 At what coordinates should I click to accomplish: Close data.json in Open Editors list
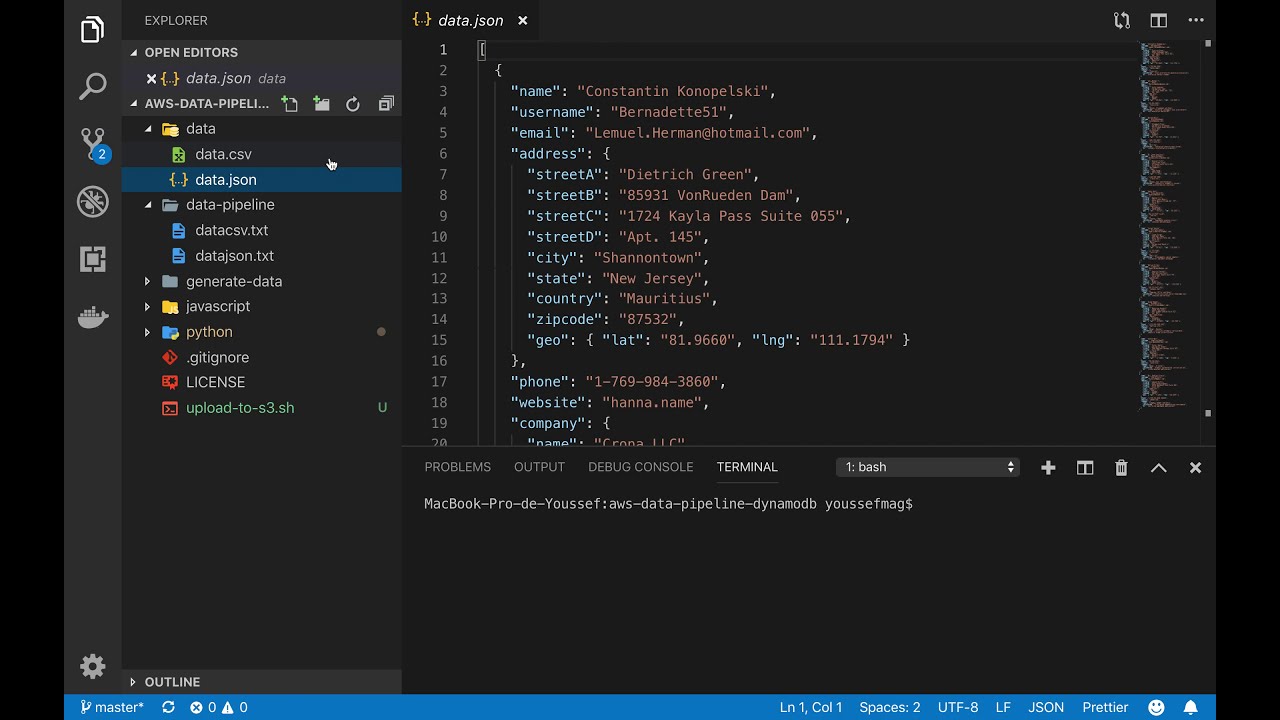coord(152,78)
